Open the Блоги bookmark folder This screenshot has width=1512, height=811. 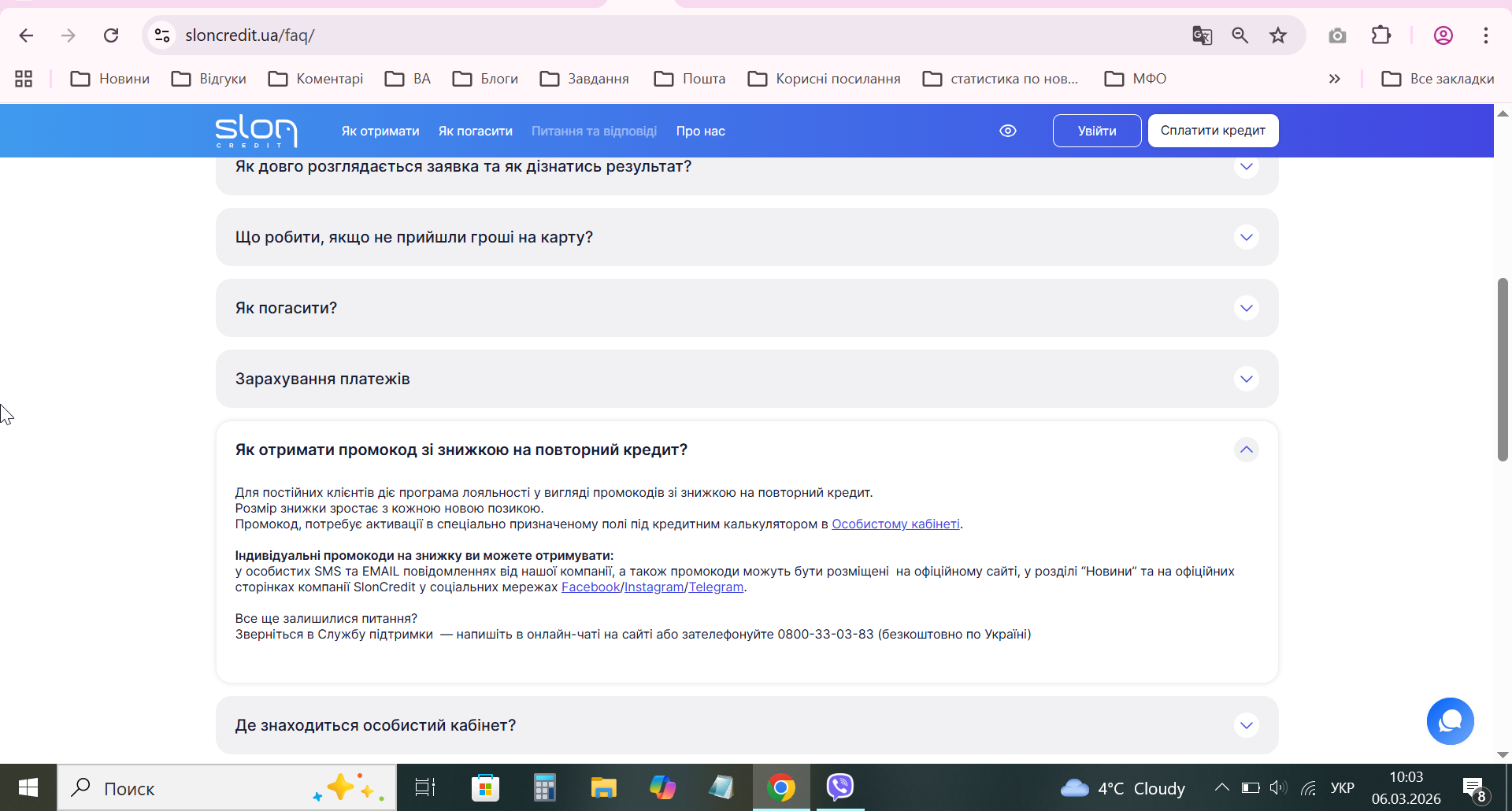(486, 79)
